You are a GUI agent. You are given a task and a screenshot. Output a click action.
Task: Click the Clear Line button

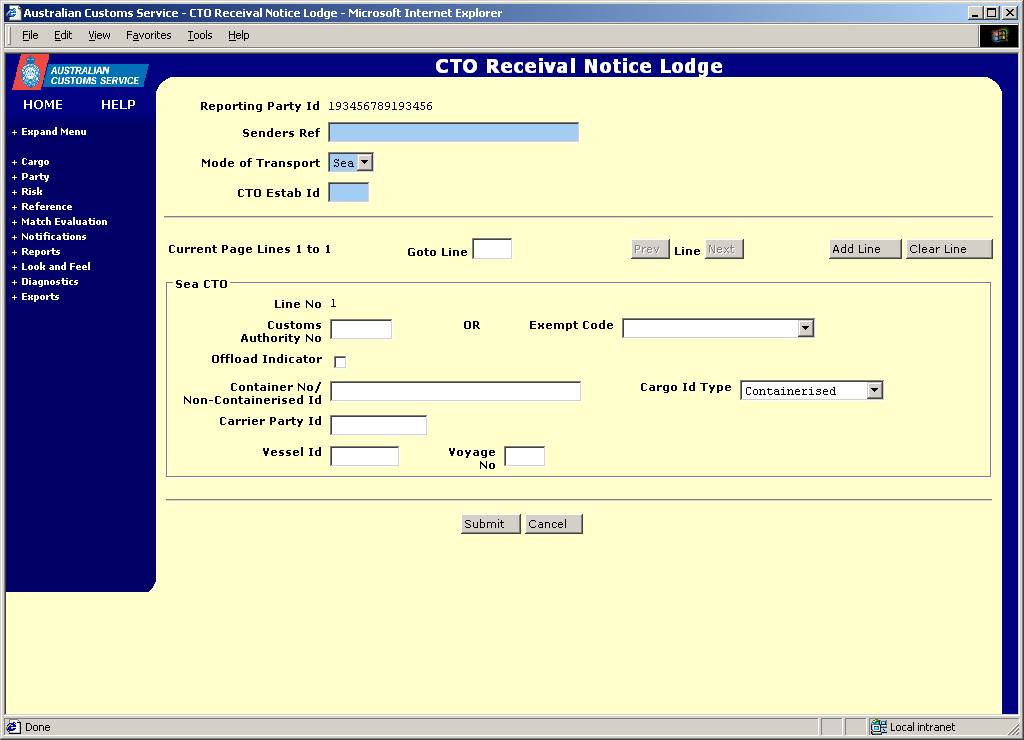tap(948, 249)
